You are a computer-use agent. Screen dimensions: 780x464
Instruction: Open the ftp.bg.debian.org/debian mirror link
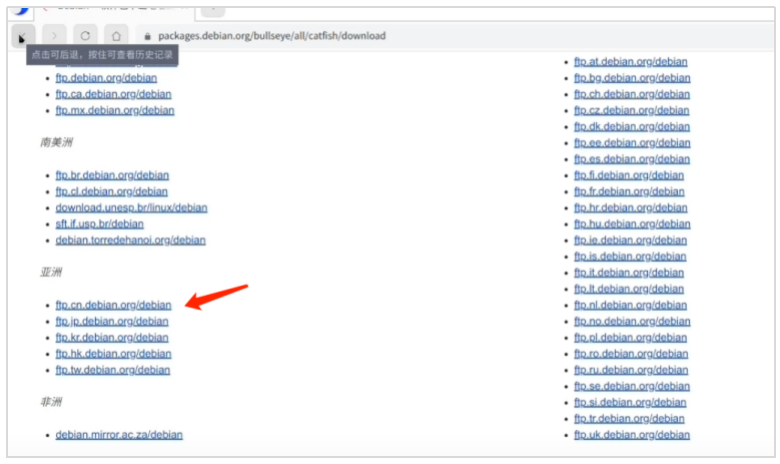(x=632, y=78)
